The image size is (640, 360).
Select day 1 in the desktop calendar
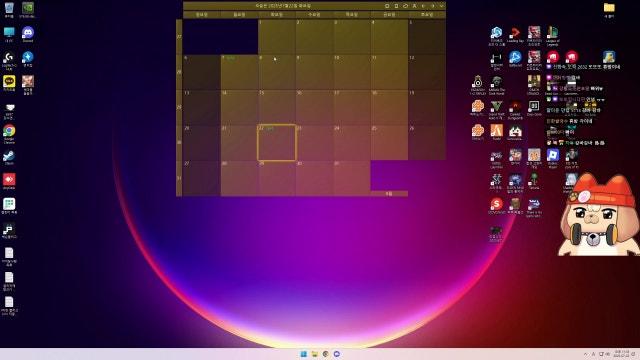(276, 37)
